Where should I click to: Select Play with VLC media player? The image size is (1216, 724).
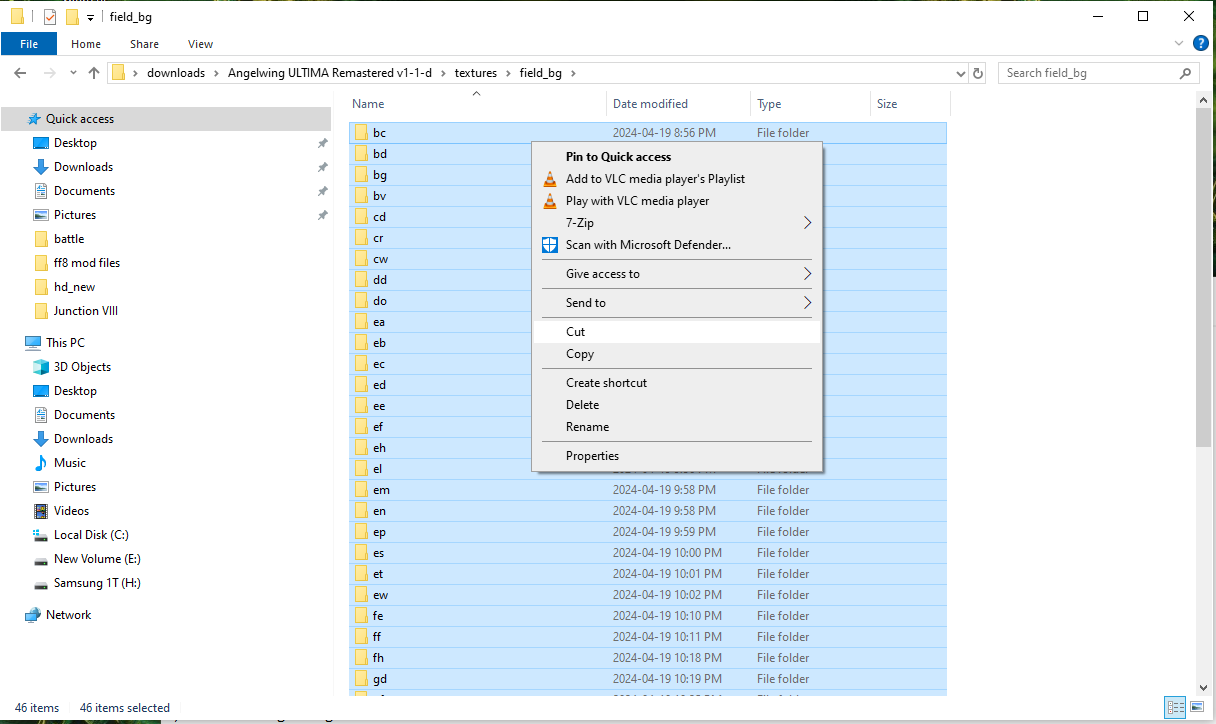click(x=637, y=201)
